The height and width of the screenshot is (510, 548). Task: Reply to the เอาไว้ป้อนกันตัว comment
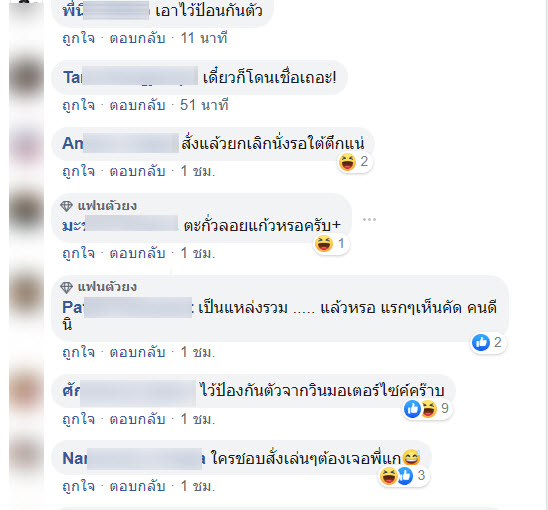[x=137, y=38]
